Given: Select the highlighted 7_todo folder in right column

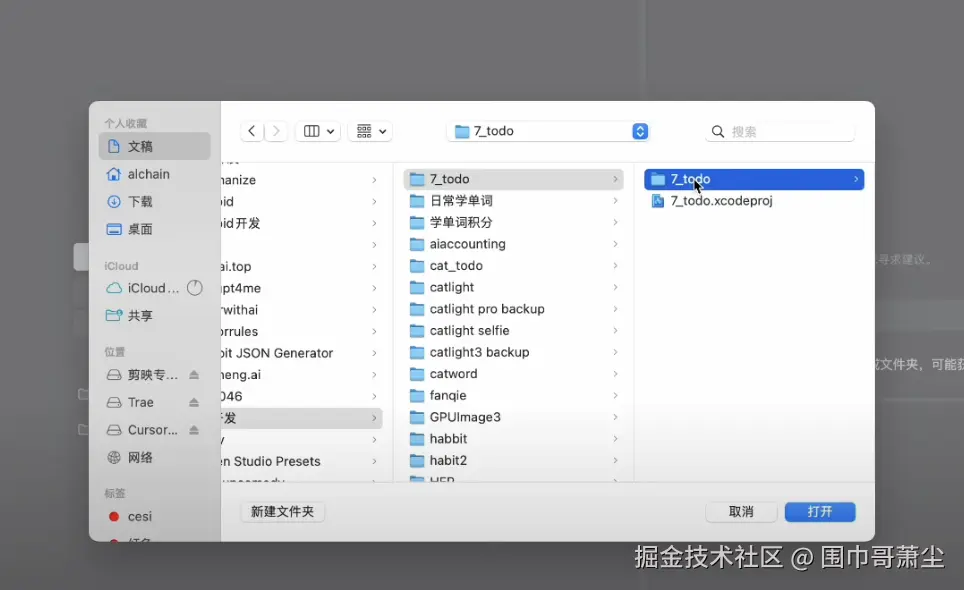Looking at the screenshot, I should point(754,179).
